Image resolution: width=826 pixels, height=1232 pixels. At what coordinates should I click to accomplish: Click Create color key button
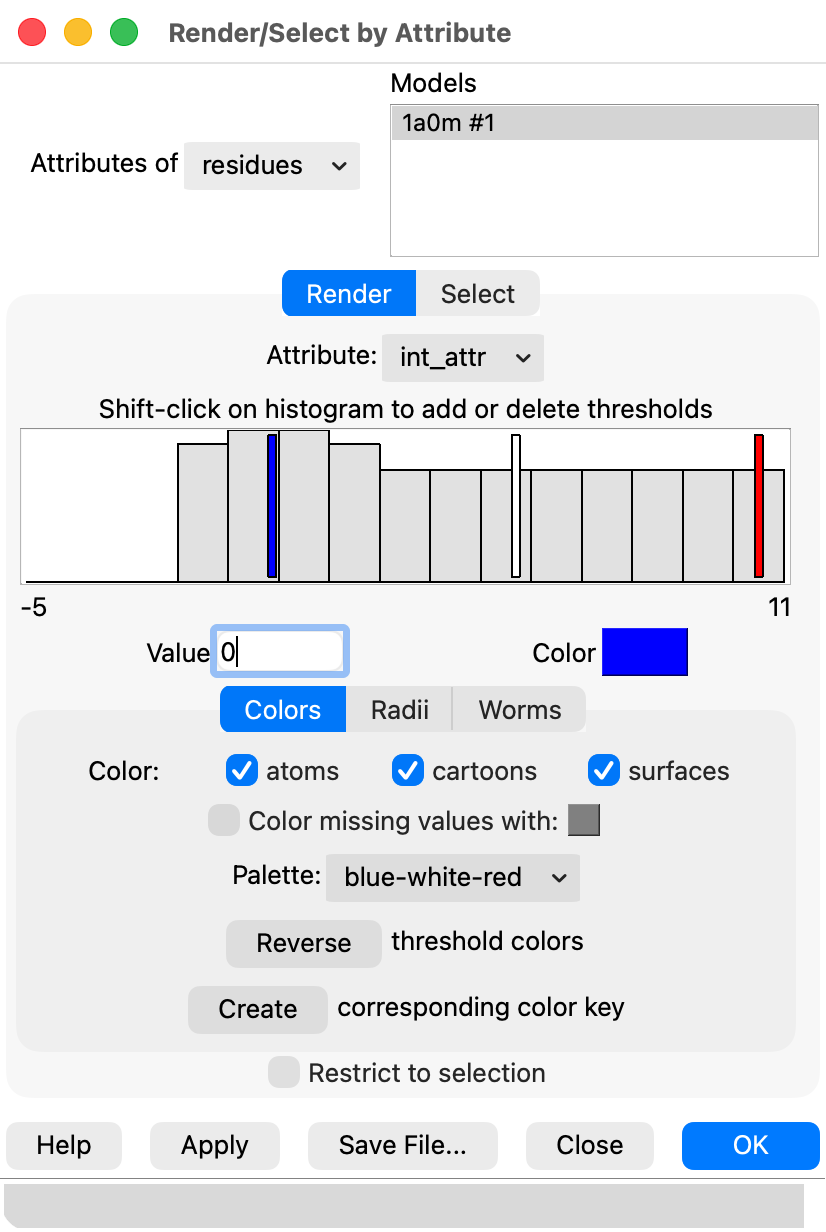258,1009
